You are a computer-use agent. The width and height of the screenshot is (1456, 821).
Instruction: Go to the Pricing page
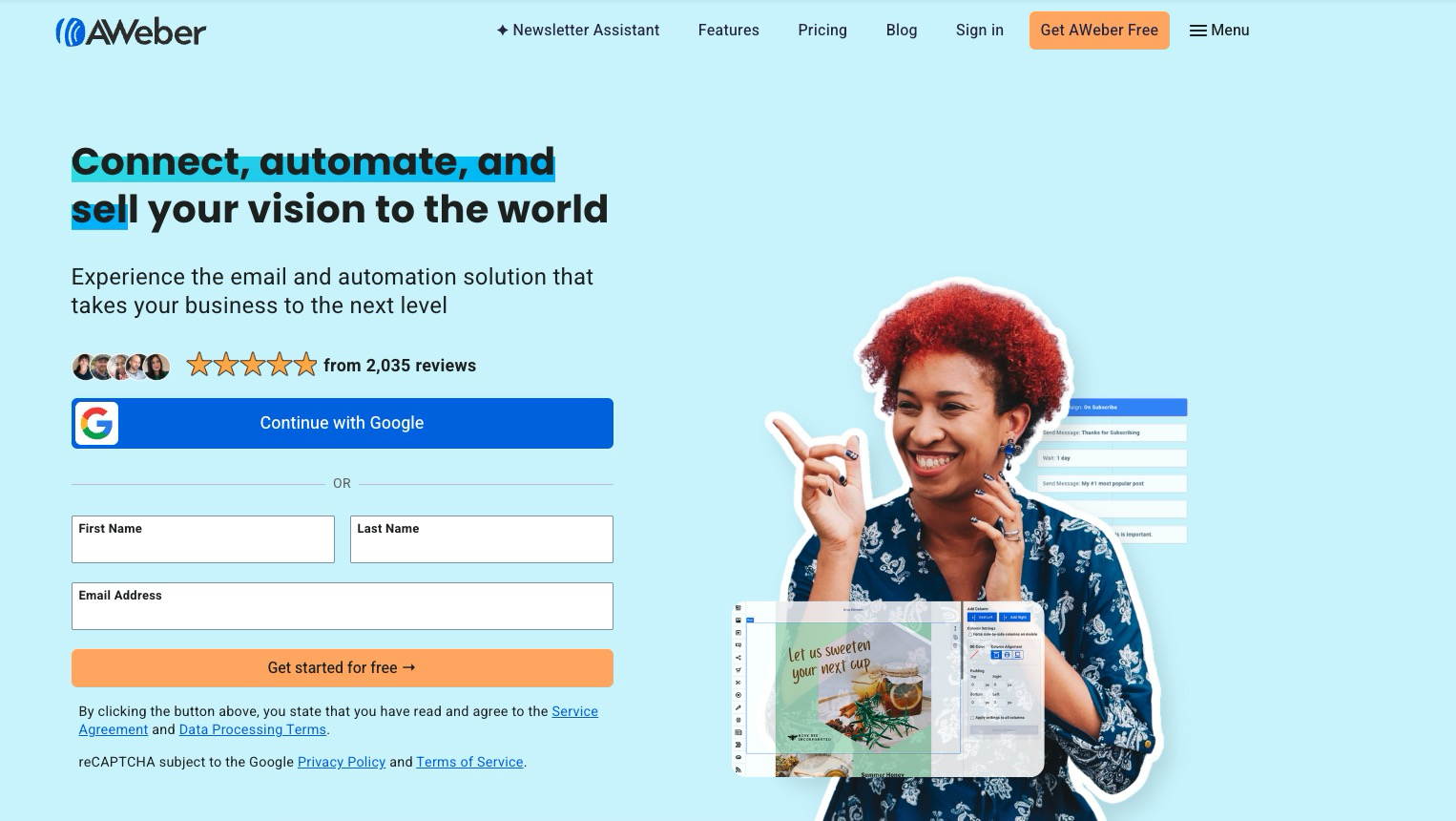[822, 31]
